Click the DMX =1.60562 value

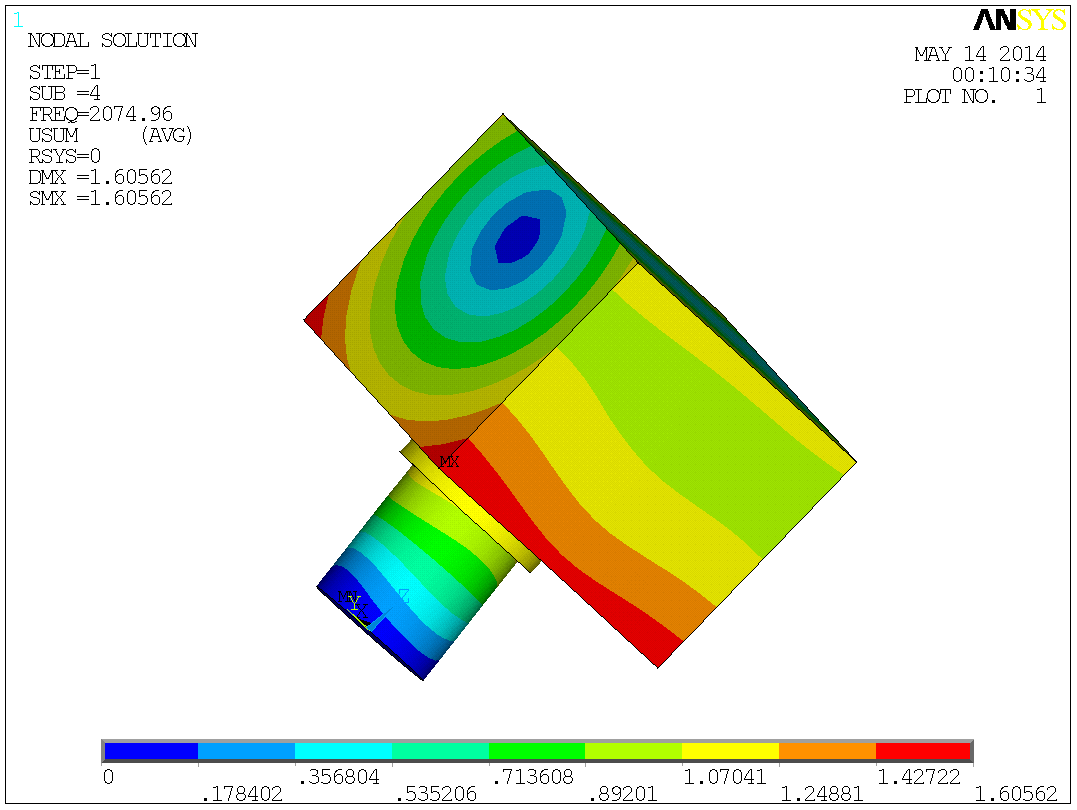point(100,177)
